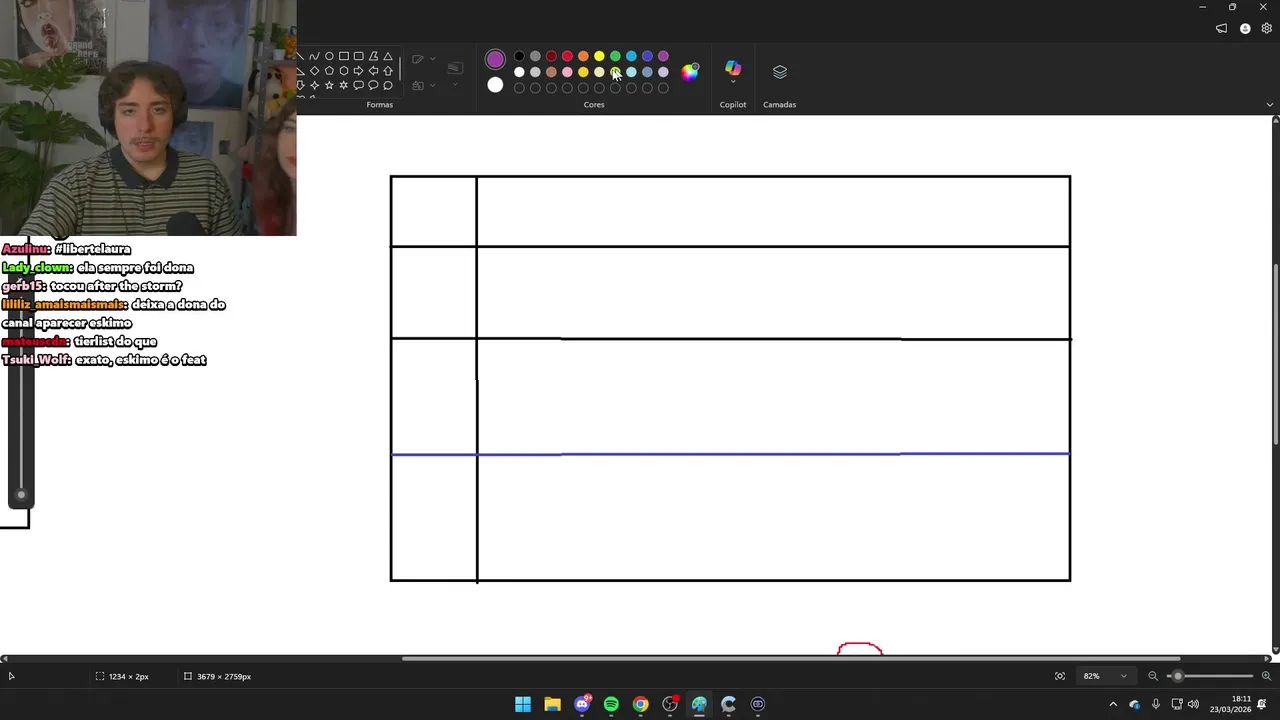
Task: Select the six-point star shape
Action: pos(344,86)
